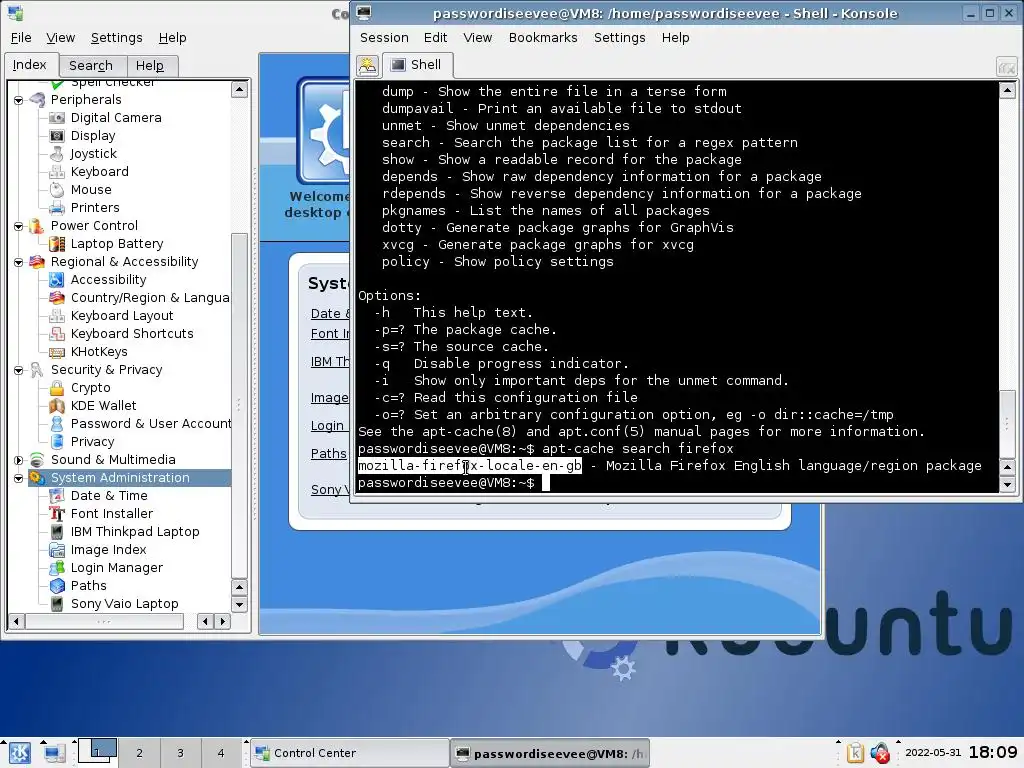1024x768 pixels.
Task: Click the Konsole scrollbar up arrow
Action: point(1007,89)
